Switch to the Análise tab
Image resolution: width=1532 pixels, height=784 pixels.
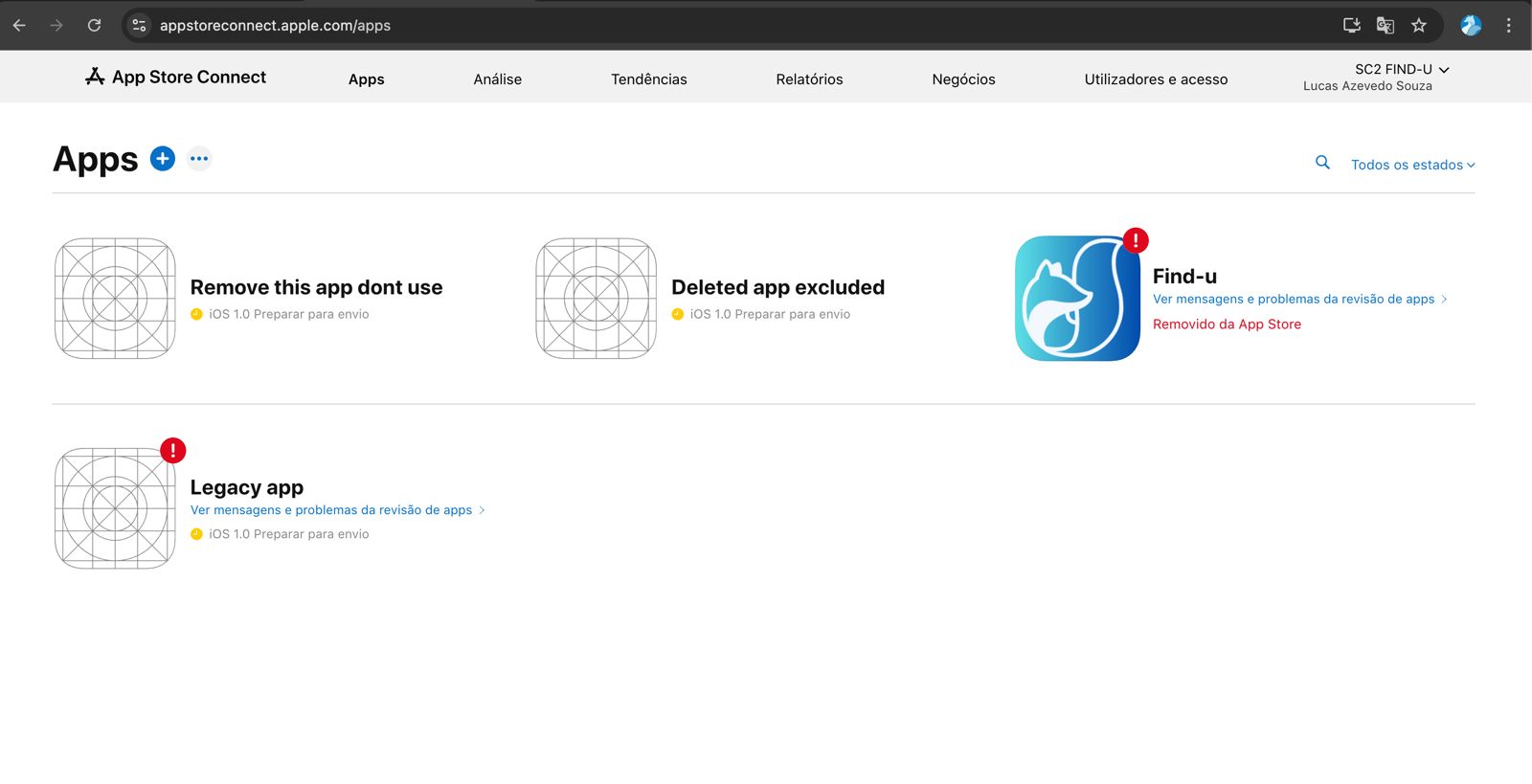(x=497, y=79)
